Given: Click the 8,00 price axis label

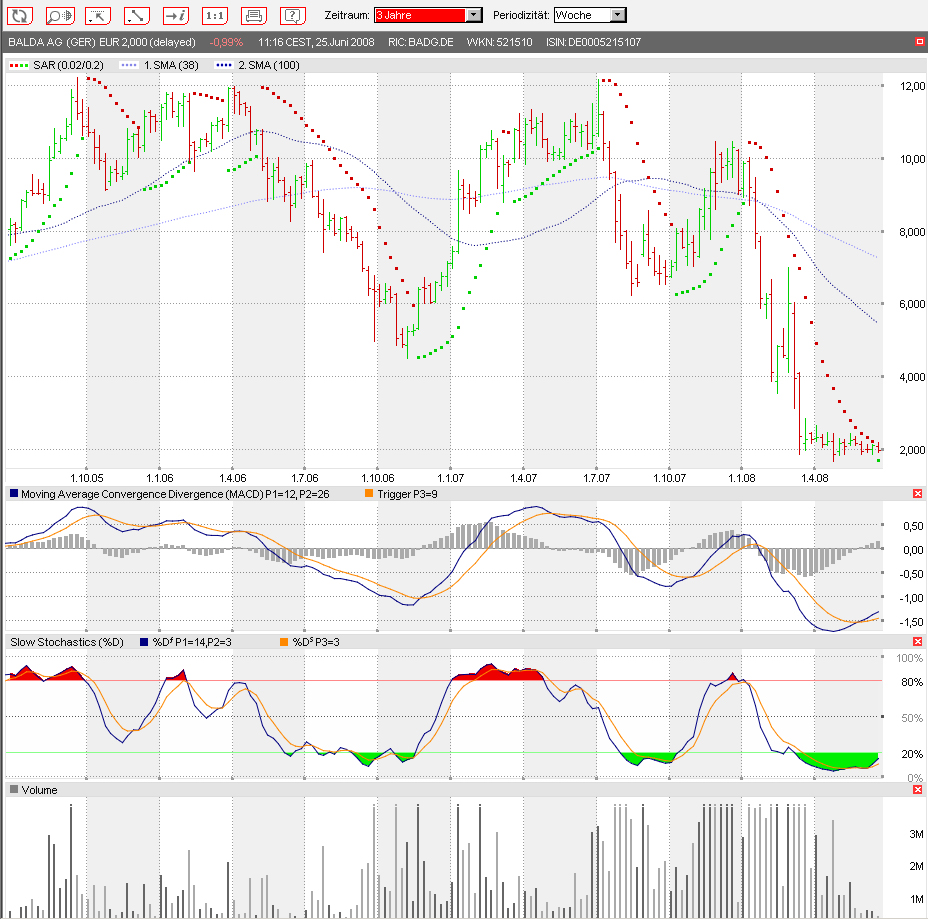Looking at the screenshot, I should click(x=912, y=232).
